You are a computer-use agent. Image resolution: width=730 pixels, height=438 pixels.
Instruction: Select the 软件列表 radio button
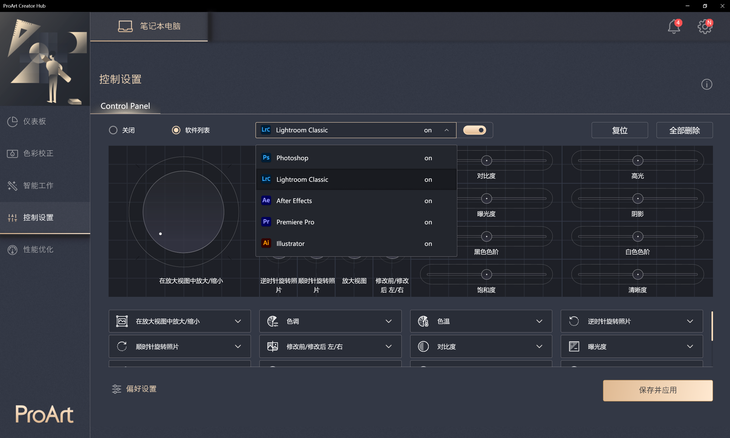click(x=176, y=130)
